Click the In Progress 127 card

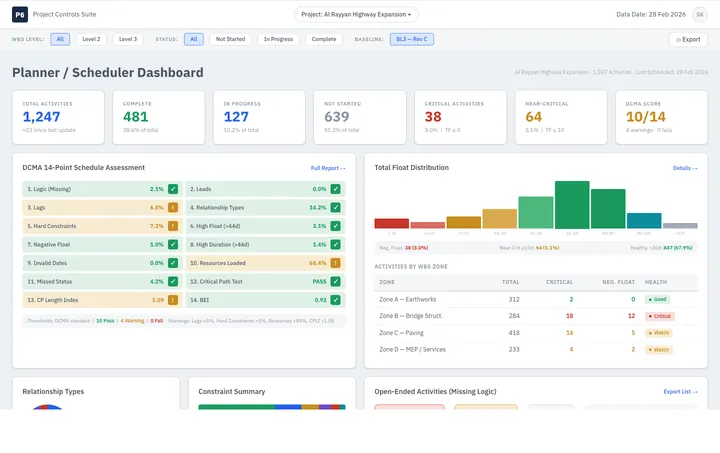[x=259, y=117]
